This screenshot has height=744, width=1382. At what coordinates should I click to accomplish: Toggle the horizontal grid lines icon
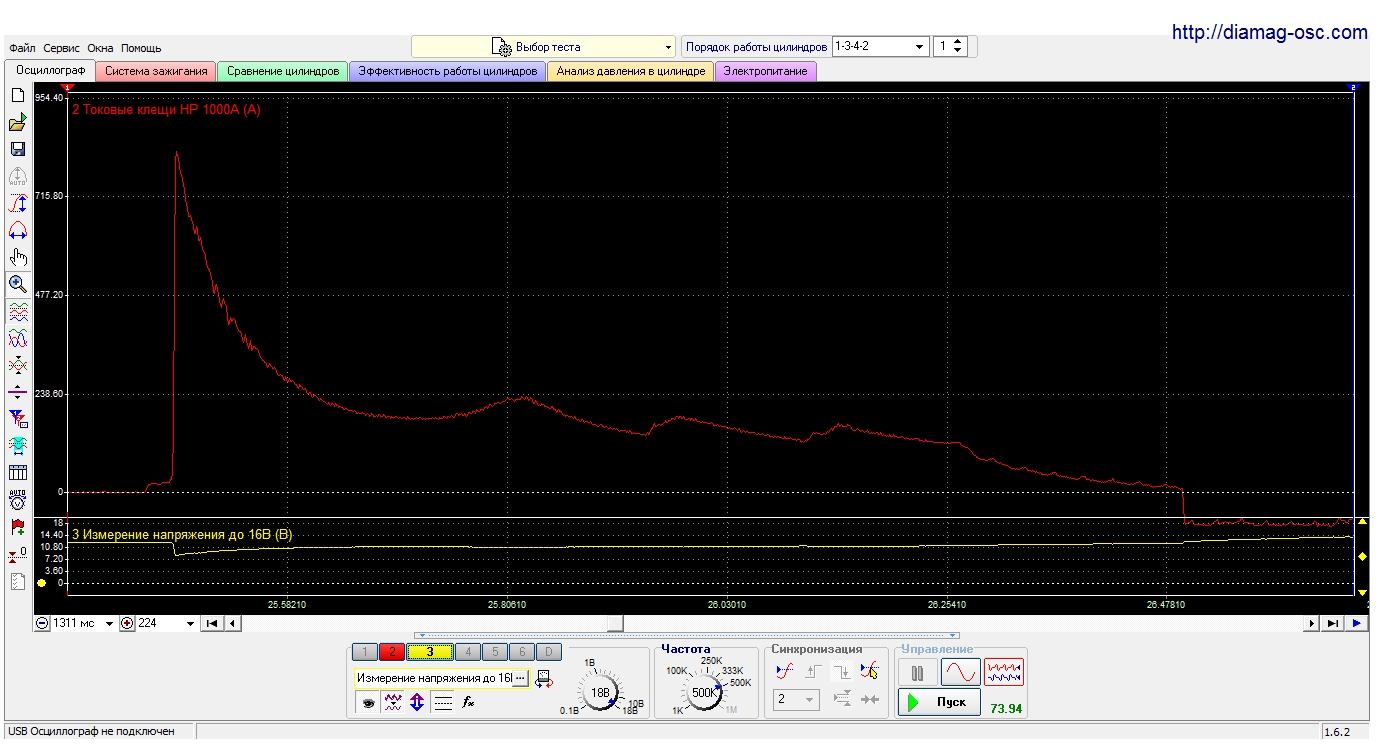click(443, 703)
